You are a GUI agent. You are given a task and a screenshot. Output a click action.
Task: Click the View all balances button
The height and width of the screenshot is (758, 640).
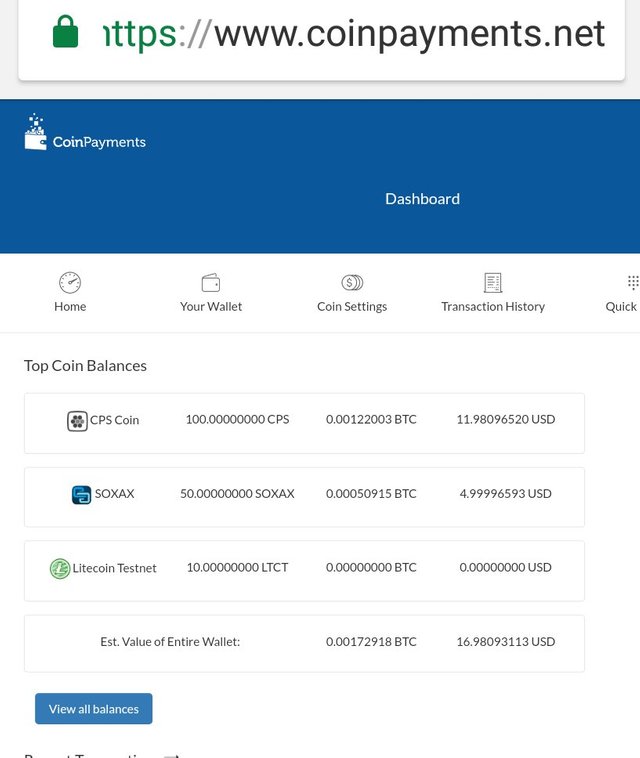pyautogui.click(x=94, y=709)
